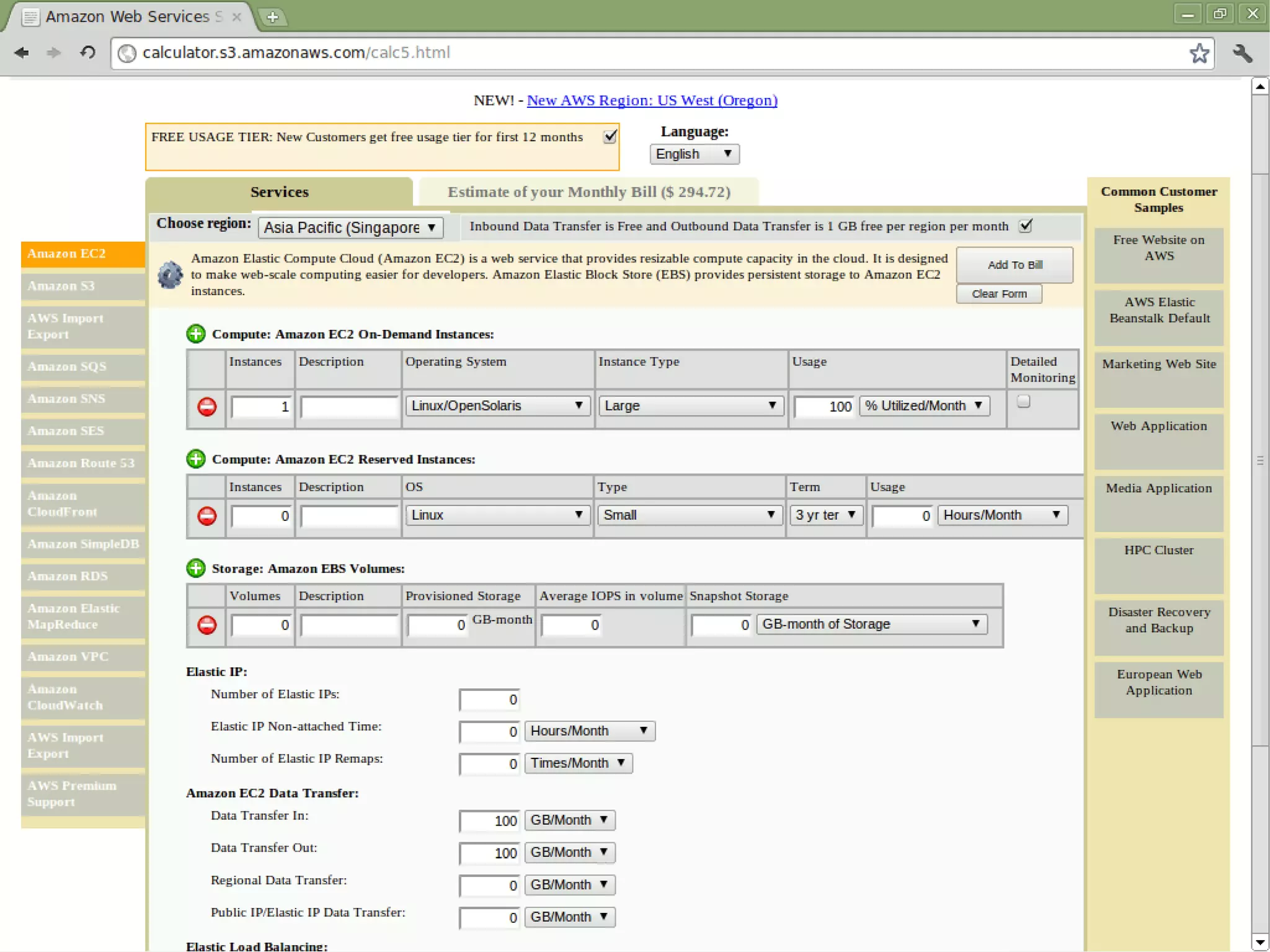Reload the page using browser refresh icon

tap(87, 53)
